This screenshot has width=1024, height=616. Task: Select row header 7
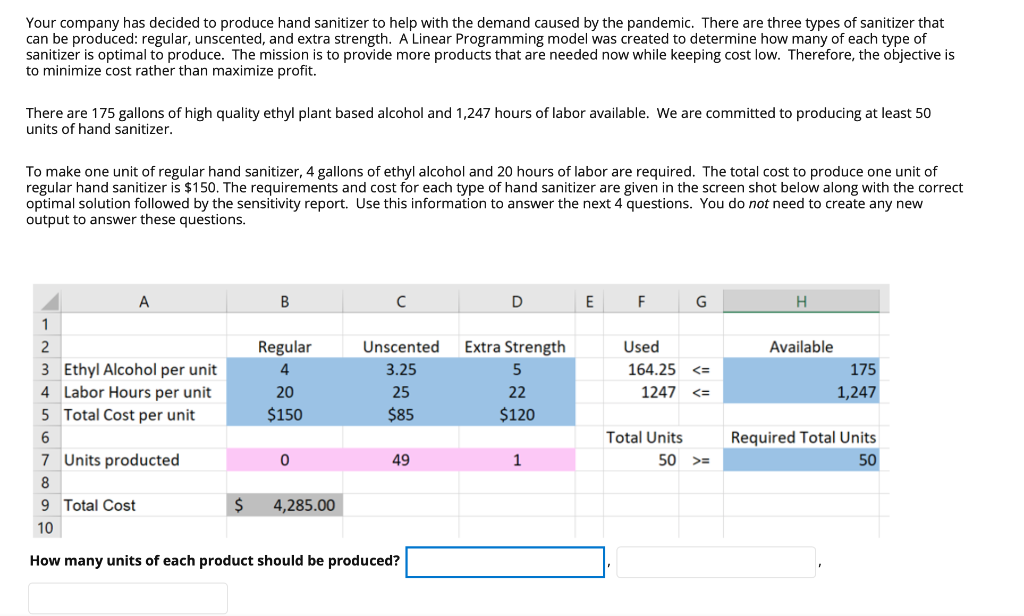point(47,459)
